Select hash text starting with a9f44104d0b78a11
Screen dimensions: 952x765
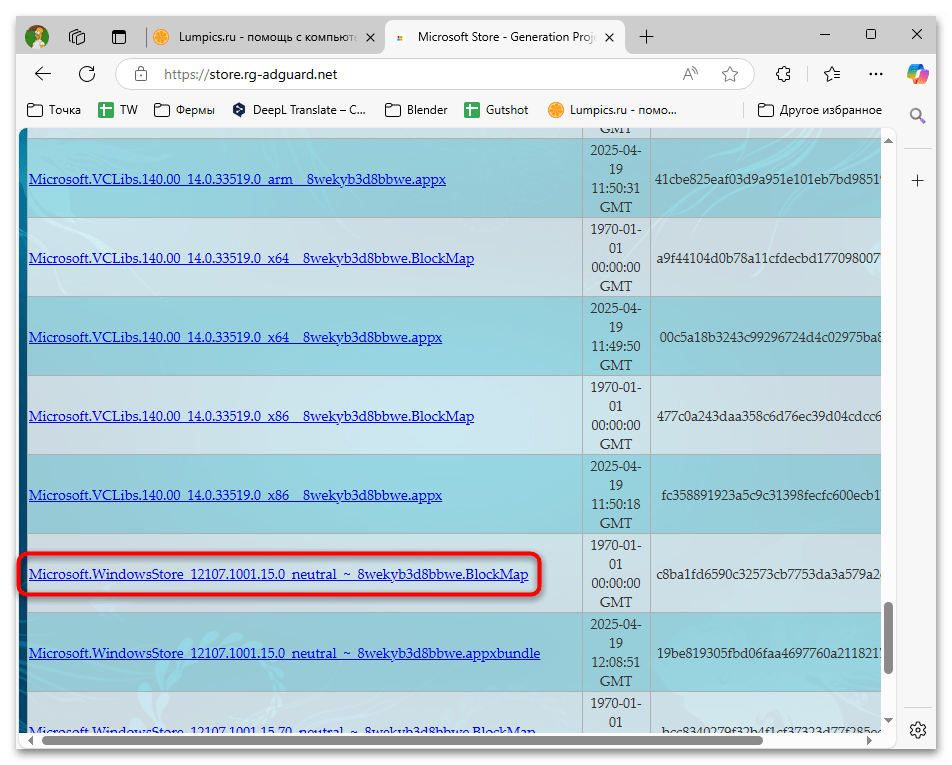coord(768,258)
